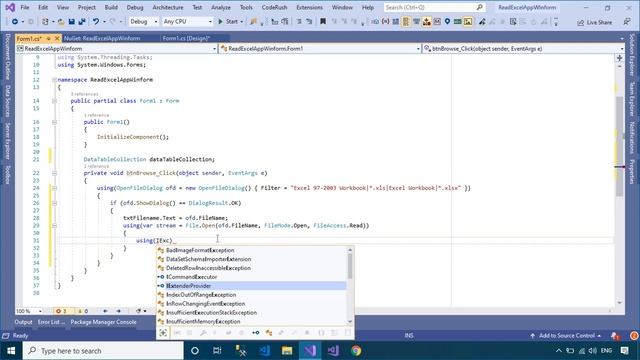Open the Build menu
640x360 pixels.
pyautogui.click(x=111, y=7)
